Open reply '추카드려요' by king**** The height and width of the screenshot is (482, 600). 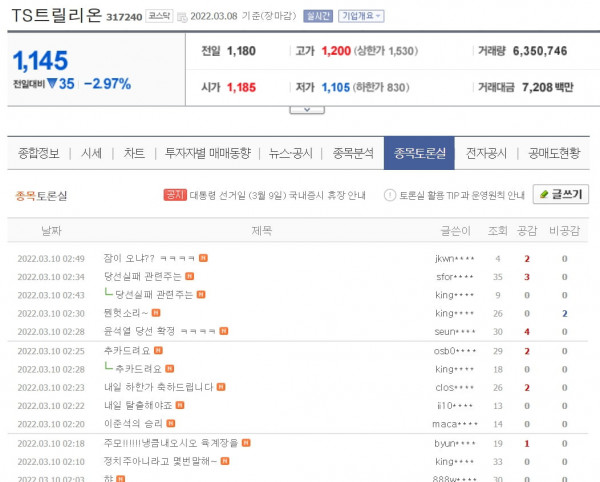138,369
